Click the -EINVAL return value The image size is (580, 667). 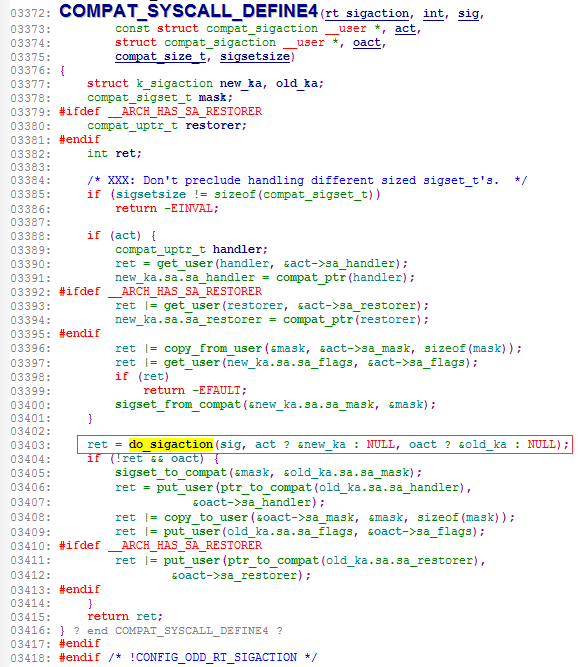point(188,208)
